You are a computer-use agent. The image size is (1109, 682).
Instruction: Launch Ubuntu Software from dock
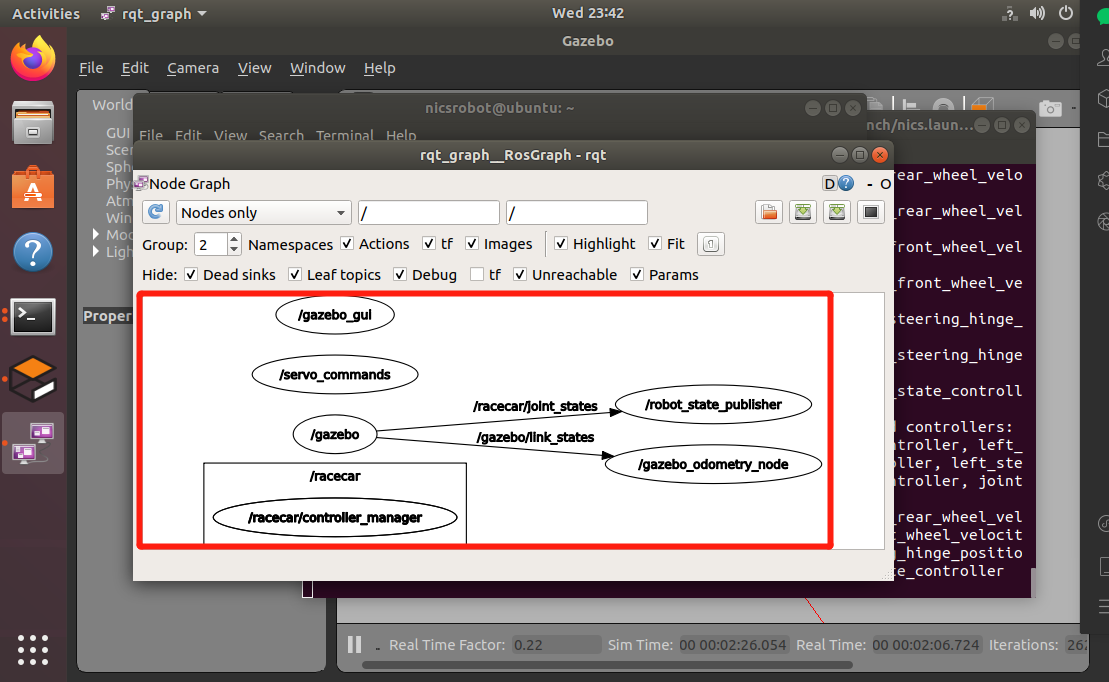pos(33,187)
